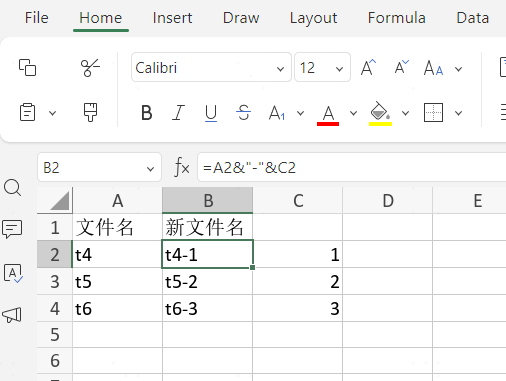Select row 4 header

click(x=55, y=308)
